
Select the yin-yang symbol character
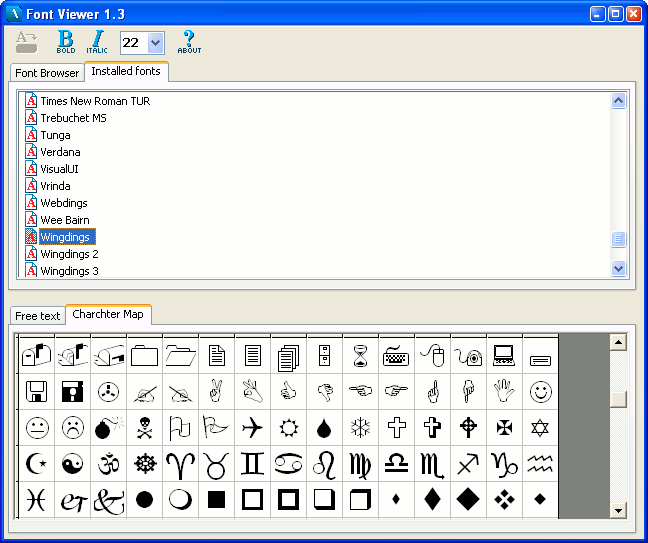point(73,464)
